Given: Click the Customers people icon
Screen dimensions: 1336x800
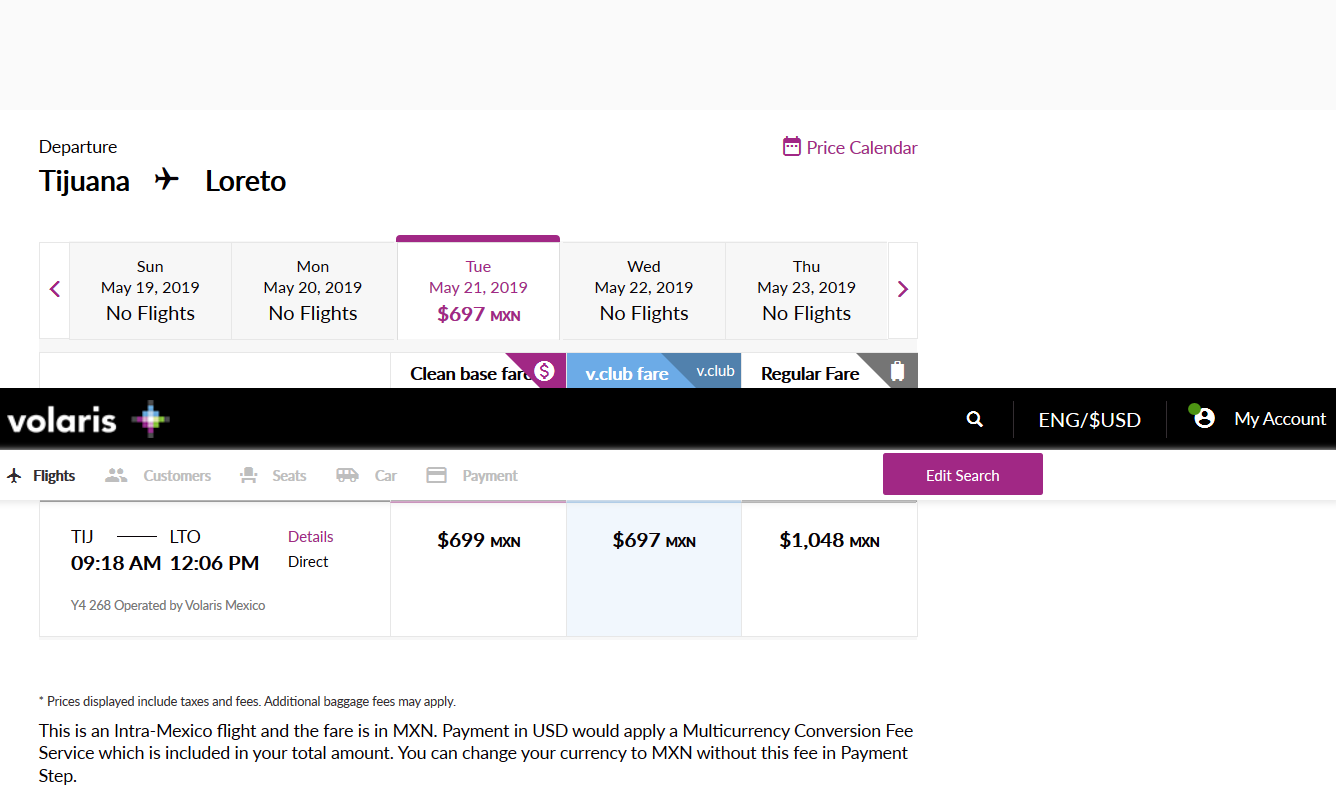Looking at the screenshot, I should click(x=117, y=476).
